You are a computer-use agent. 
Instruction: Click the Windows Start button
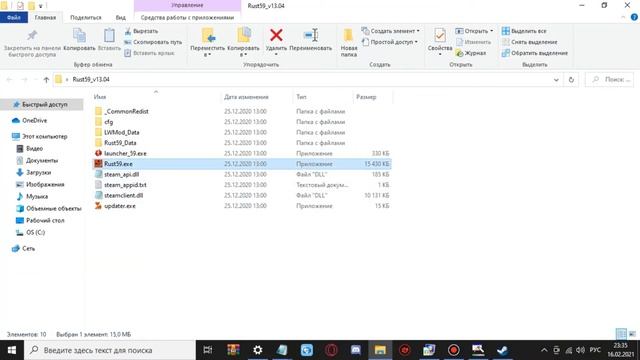tap(12, 350)
